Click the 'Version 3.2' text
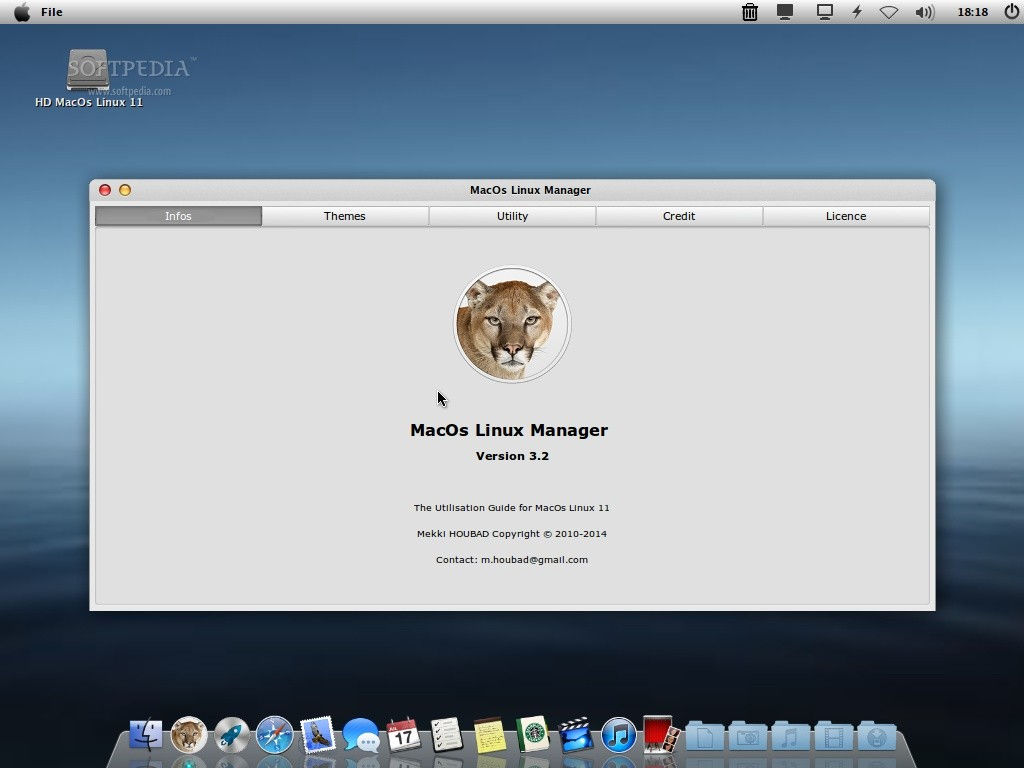1024x768 pixels. pos(512,456)
